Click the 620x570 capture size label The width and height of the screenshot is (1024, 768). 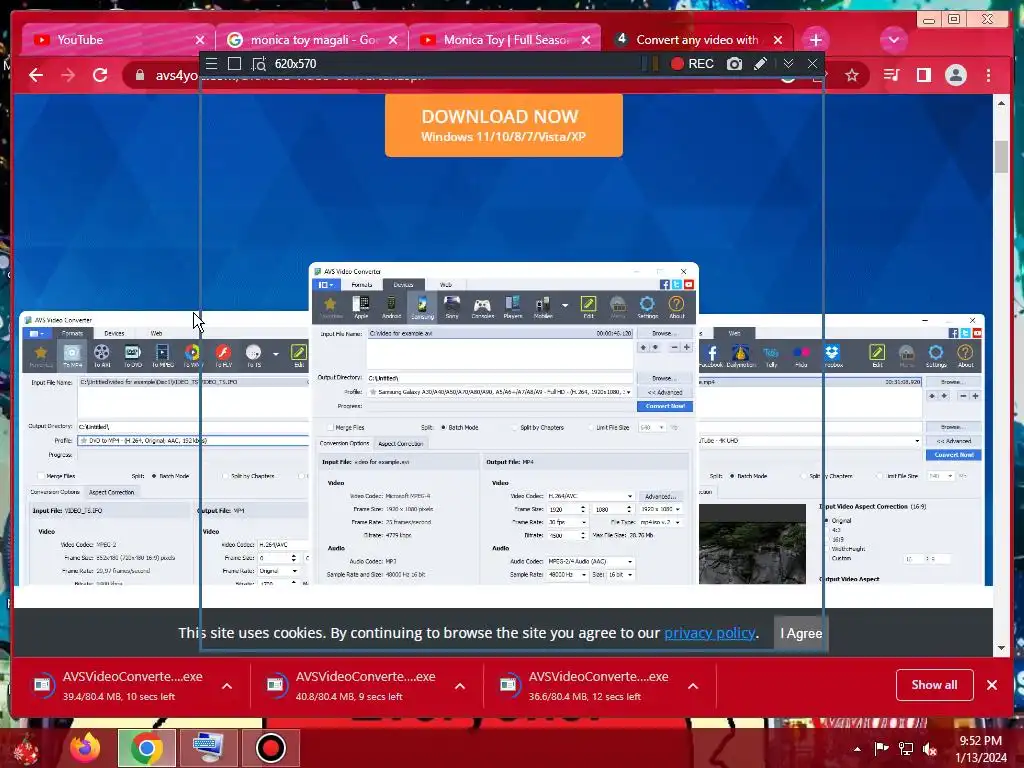(x=295, y=63)
